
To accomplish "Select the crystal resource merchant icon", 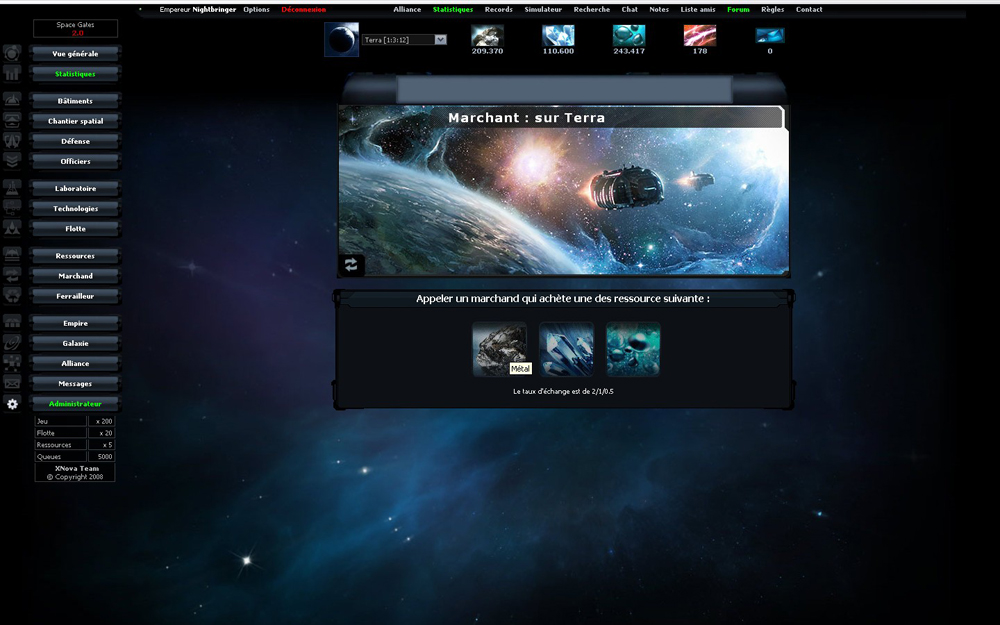I will pos(566,349).
